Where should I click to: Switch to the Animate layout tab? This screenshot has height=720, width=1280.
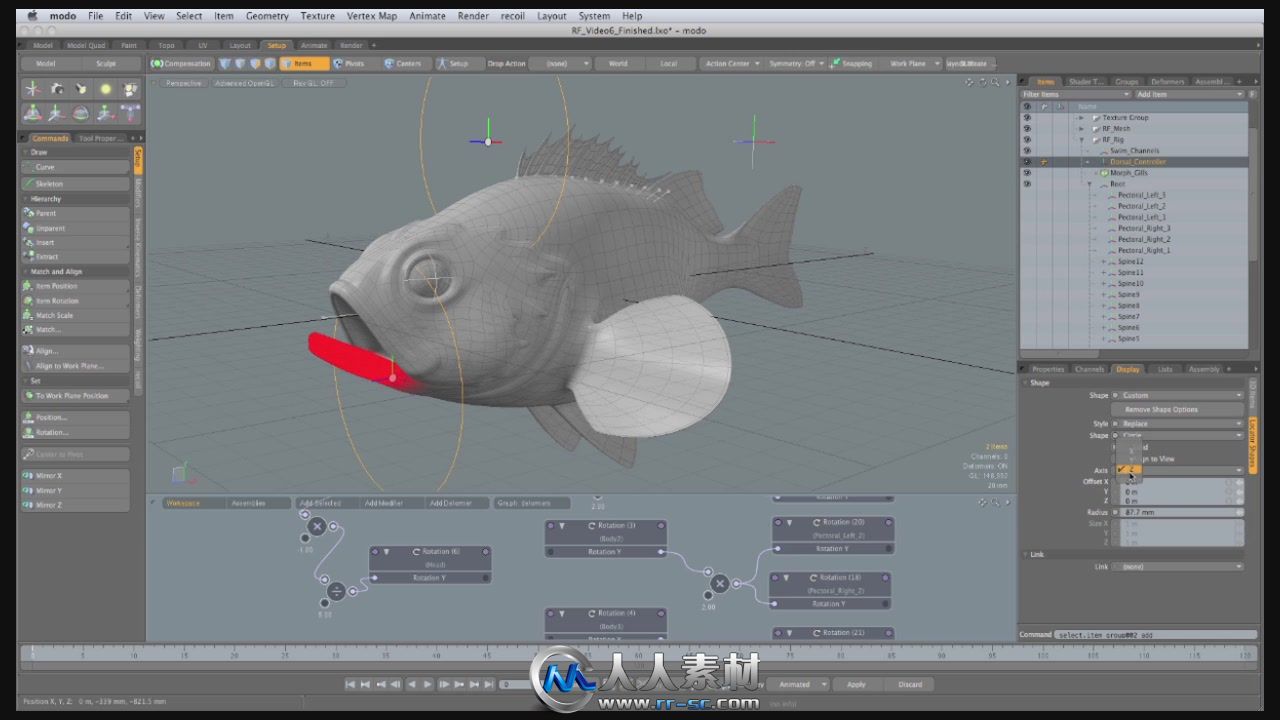(x=314, y=45)
